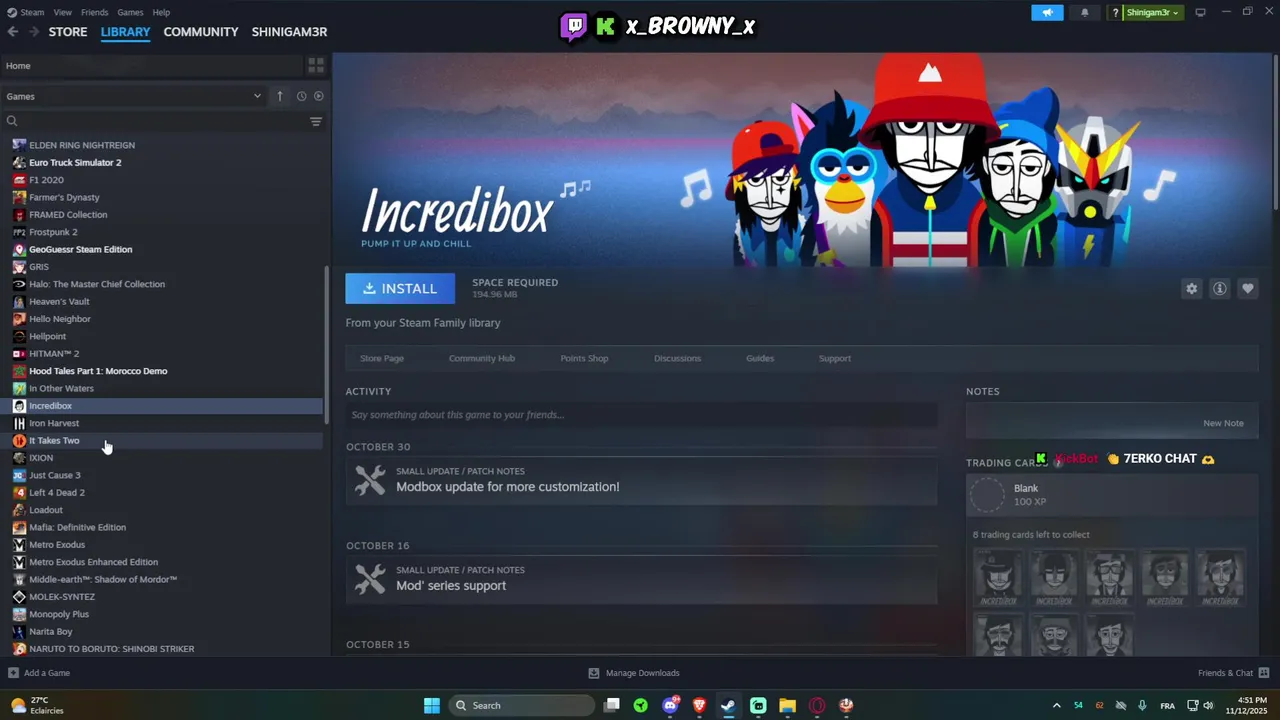Image resolution: width=1280 pixels, height=720 pixels.
Task: Open the Modbox update patch notes
Action: [x=641, y=481]
